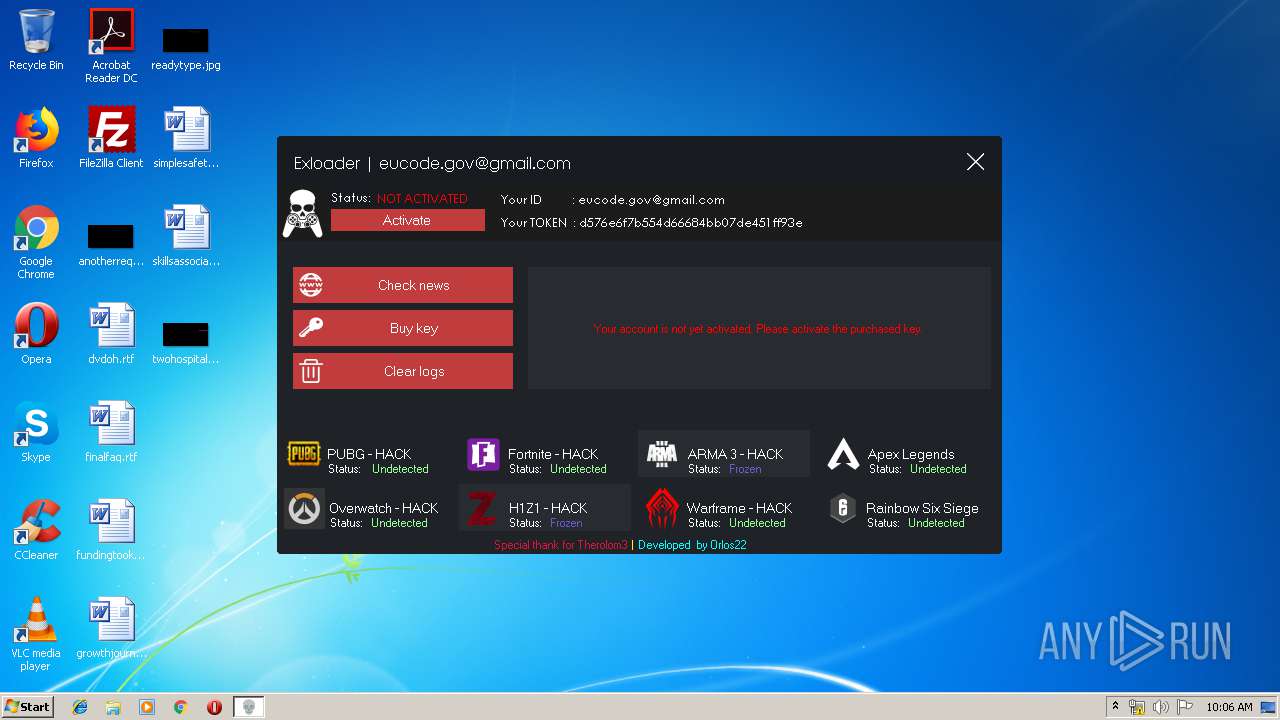This screenshot has height=720, width=1280.
Task: Select the fundingtook... document
Action: point(111,529)
